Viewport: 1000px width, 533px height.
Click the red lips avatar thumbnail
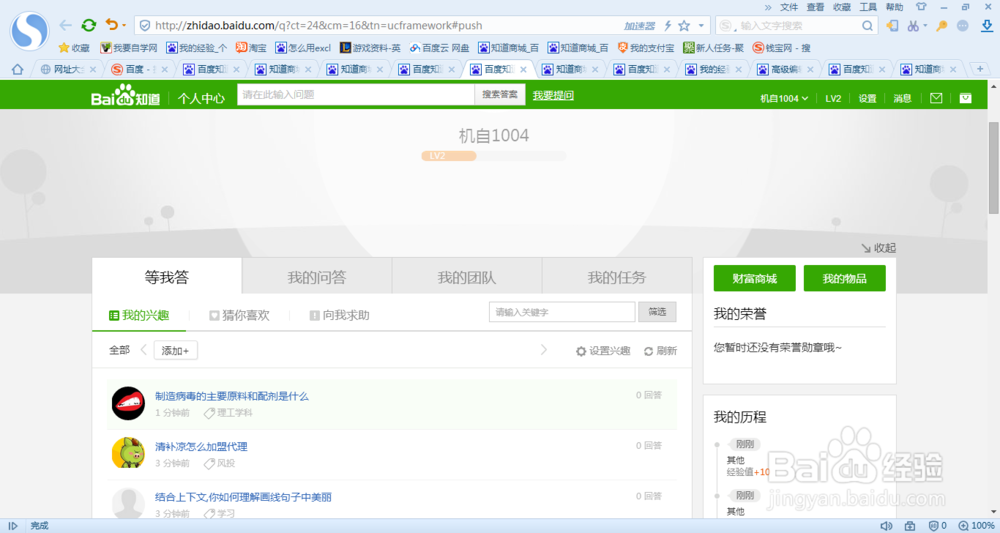pos(128,403)
